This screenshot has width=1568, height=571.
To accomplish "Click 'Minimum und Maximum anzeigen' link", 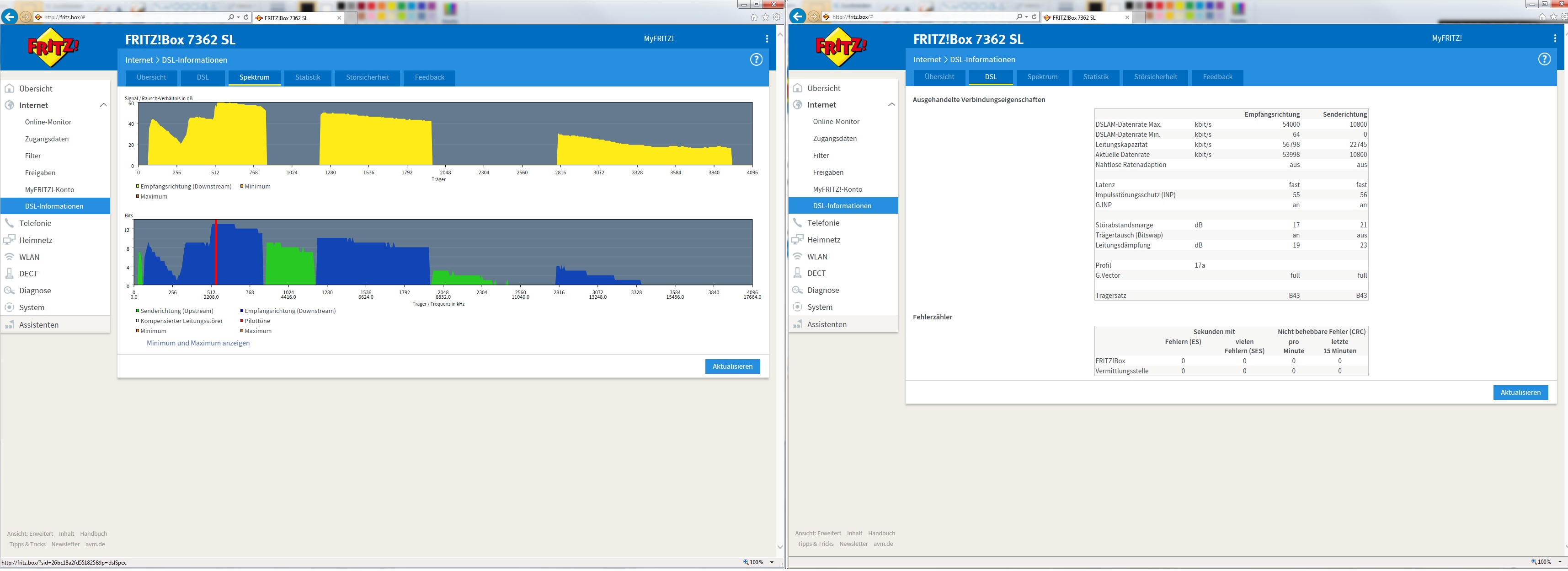I will tap(198, 343).
